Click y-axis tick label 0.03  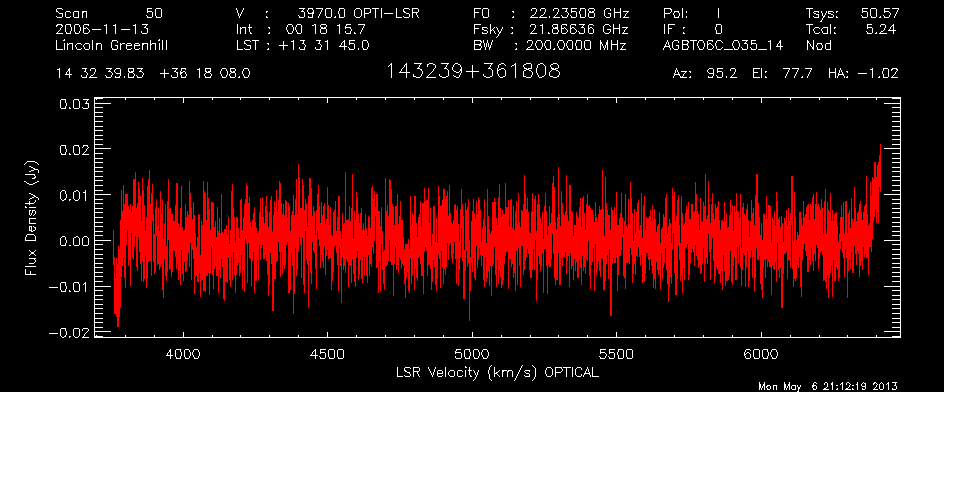click(x=74, y=104)
